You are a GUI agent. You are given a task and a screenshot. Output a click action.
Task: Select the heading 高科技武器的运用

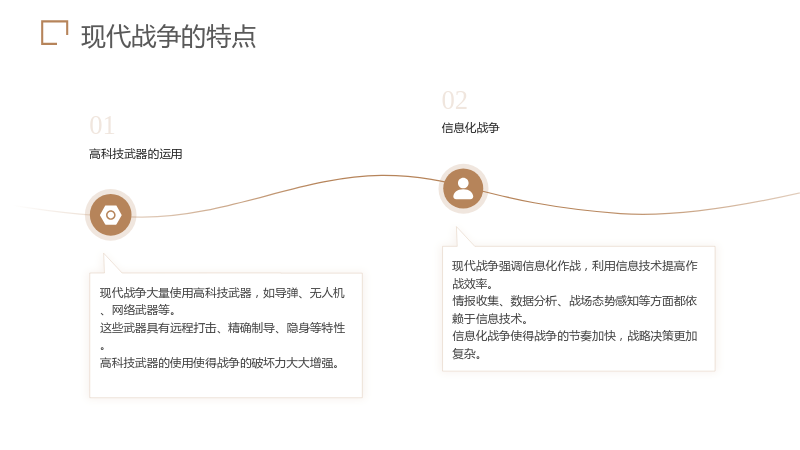[136, 154]
